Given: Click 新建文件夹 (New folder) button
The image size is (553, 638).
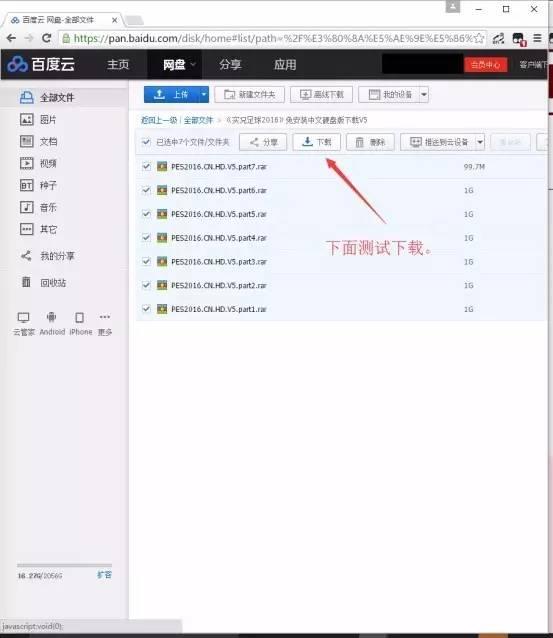Looking at the screenshot, I should click(x=249, y=94).
